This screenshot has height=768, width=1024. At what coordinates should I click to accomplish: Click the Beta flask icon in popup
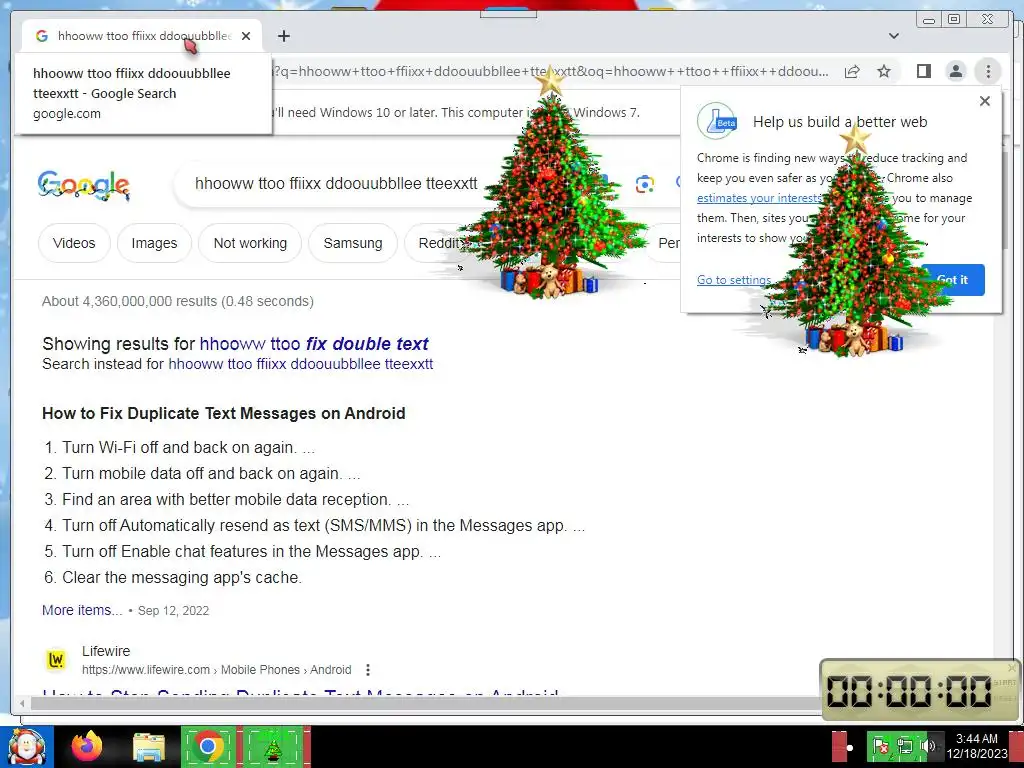pyautogui.click(x=717, y=121)
